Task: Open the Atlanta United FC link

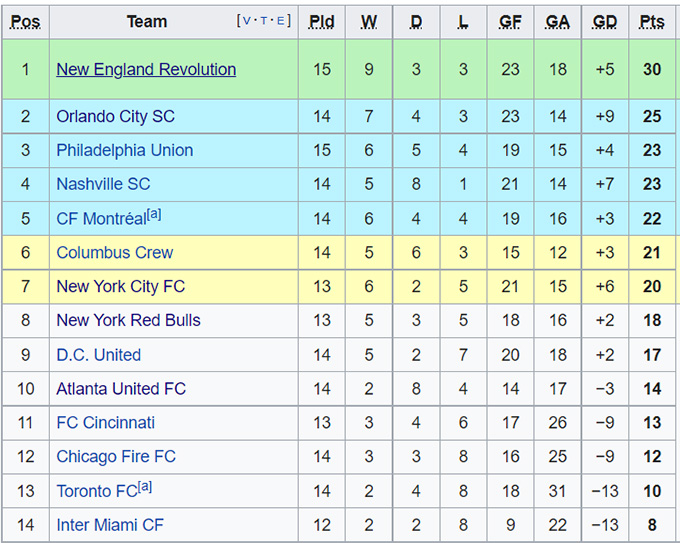Action: tap(121, 389)
